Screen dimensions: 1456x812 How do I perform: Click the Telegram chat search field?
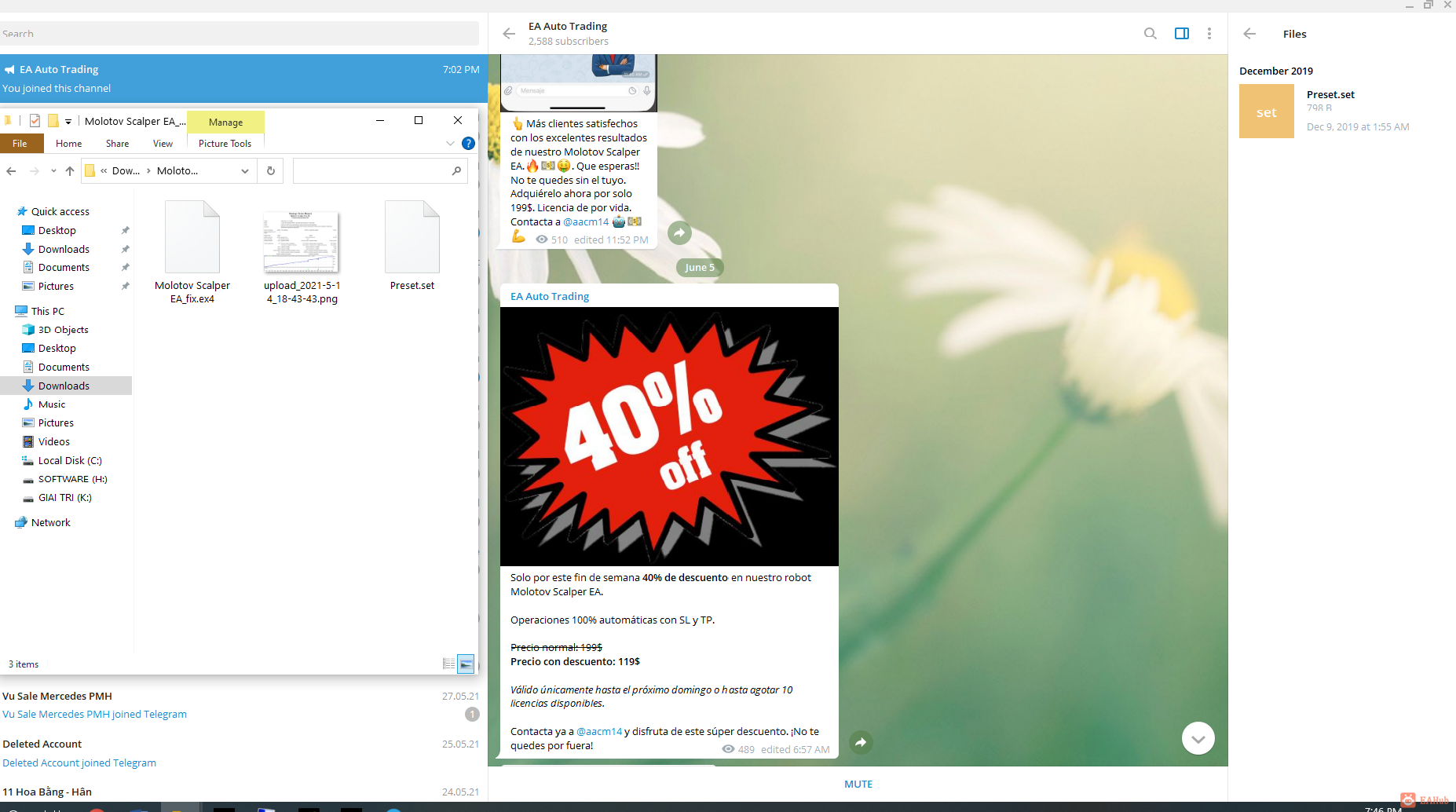click(240, 34)
